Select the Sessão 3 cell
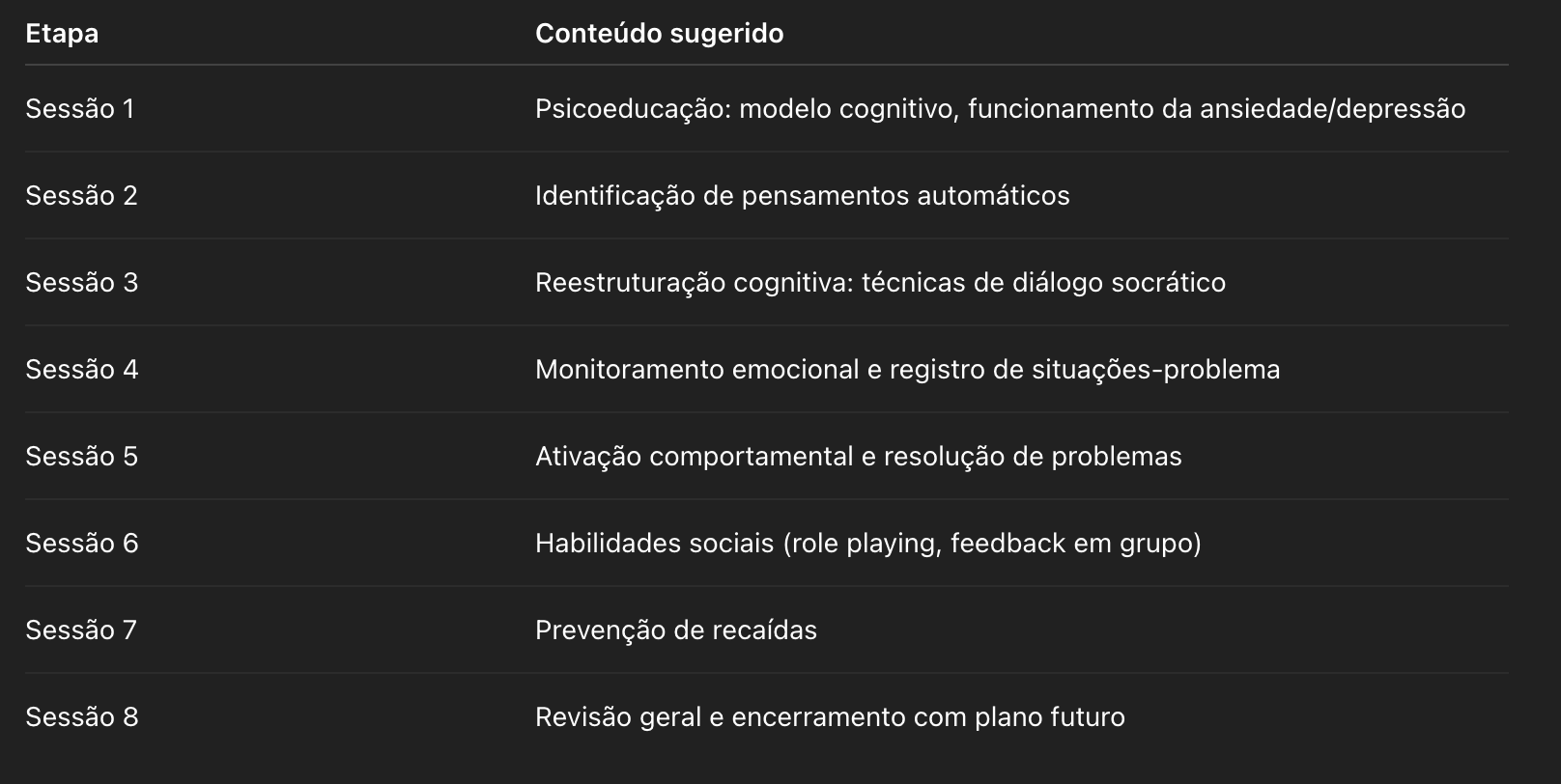 tap(82, 283)
